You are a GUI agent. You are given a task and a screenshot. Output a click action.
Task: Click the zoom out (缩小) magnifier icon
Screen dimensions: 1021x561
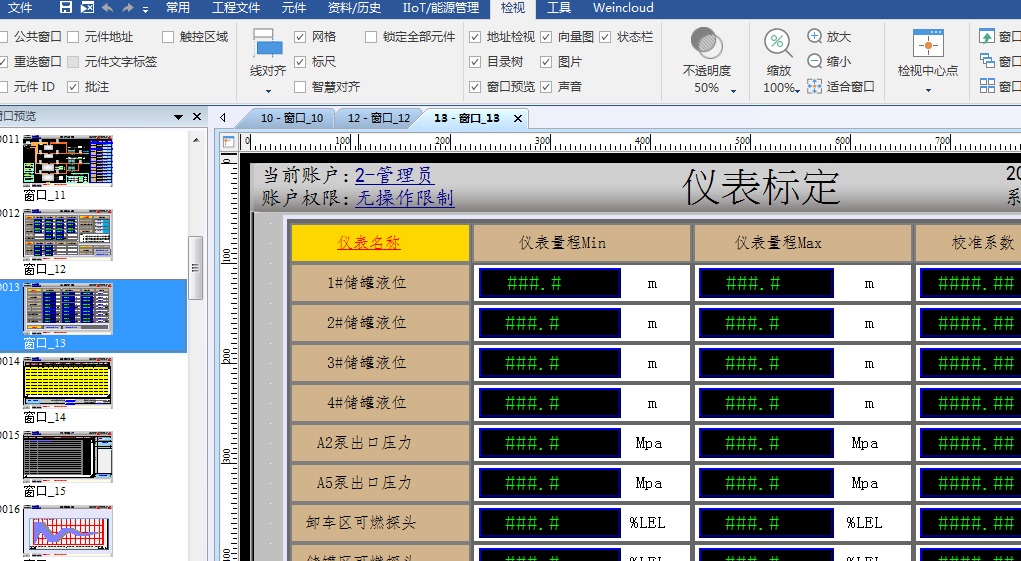tap(814, 61)
